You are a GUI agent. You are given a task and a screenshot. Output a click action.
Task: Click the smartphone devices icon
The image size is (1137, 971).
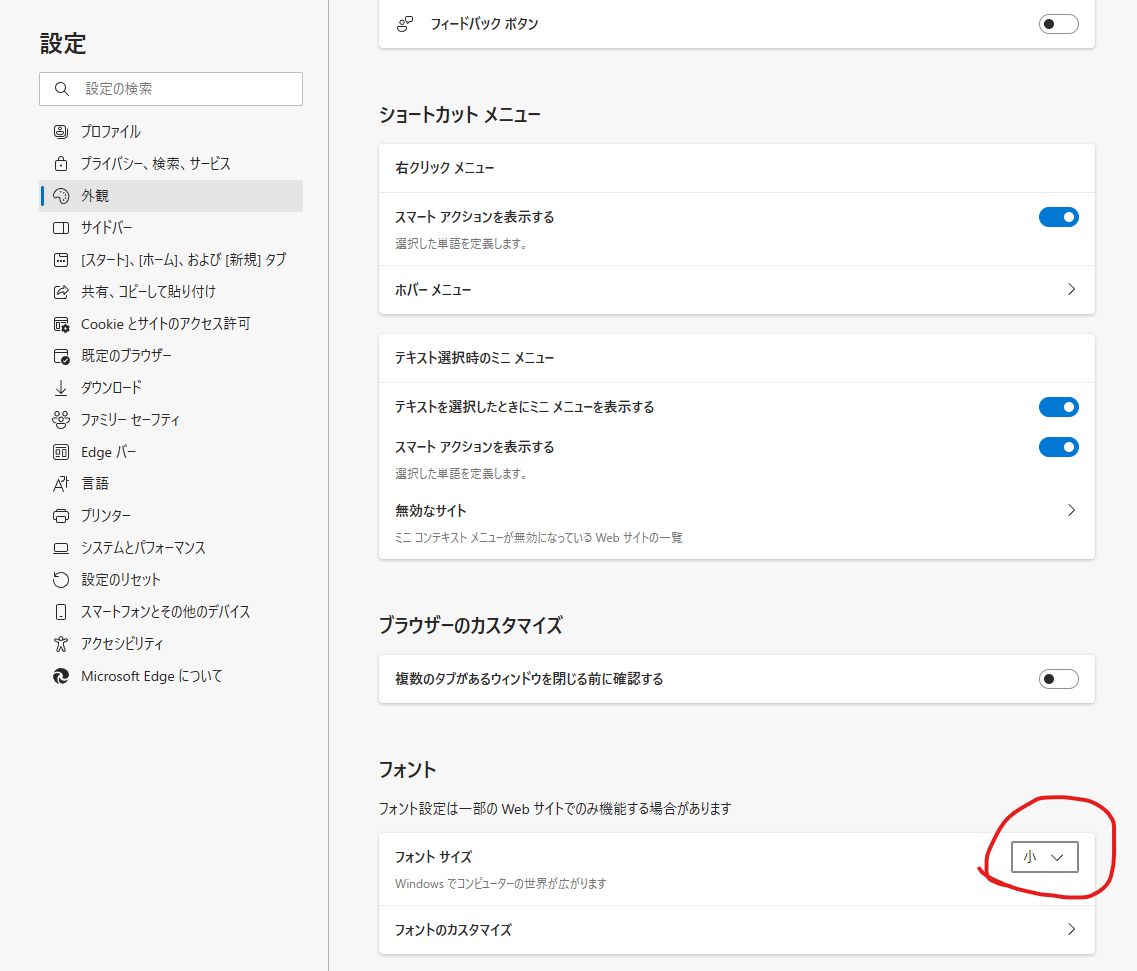click(61, 612)
